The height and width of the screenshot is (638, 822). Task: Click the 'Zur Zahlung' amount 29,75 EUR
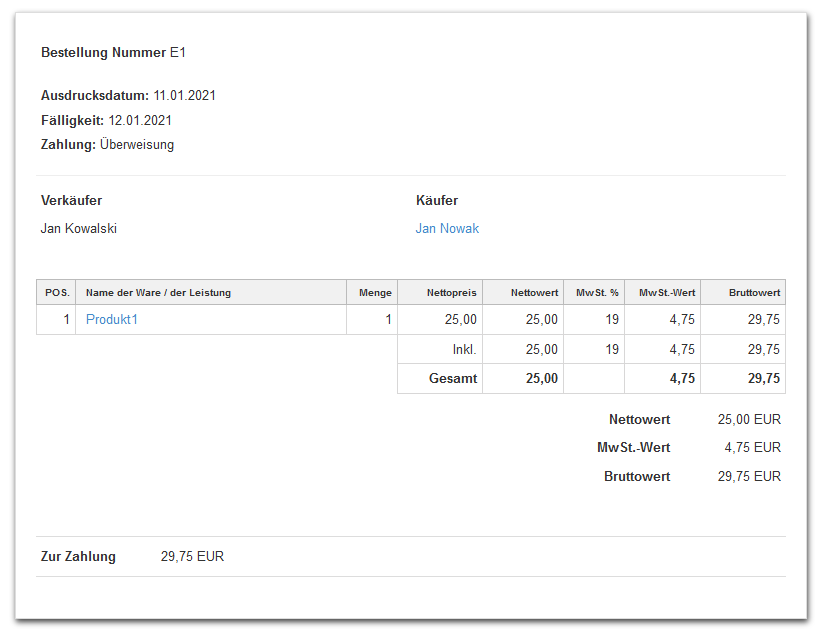tap(192, 557)
